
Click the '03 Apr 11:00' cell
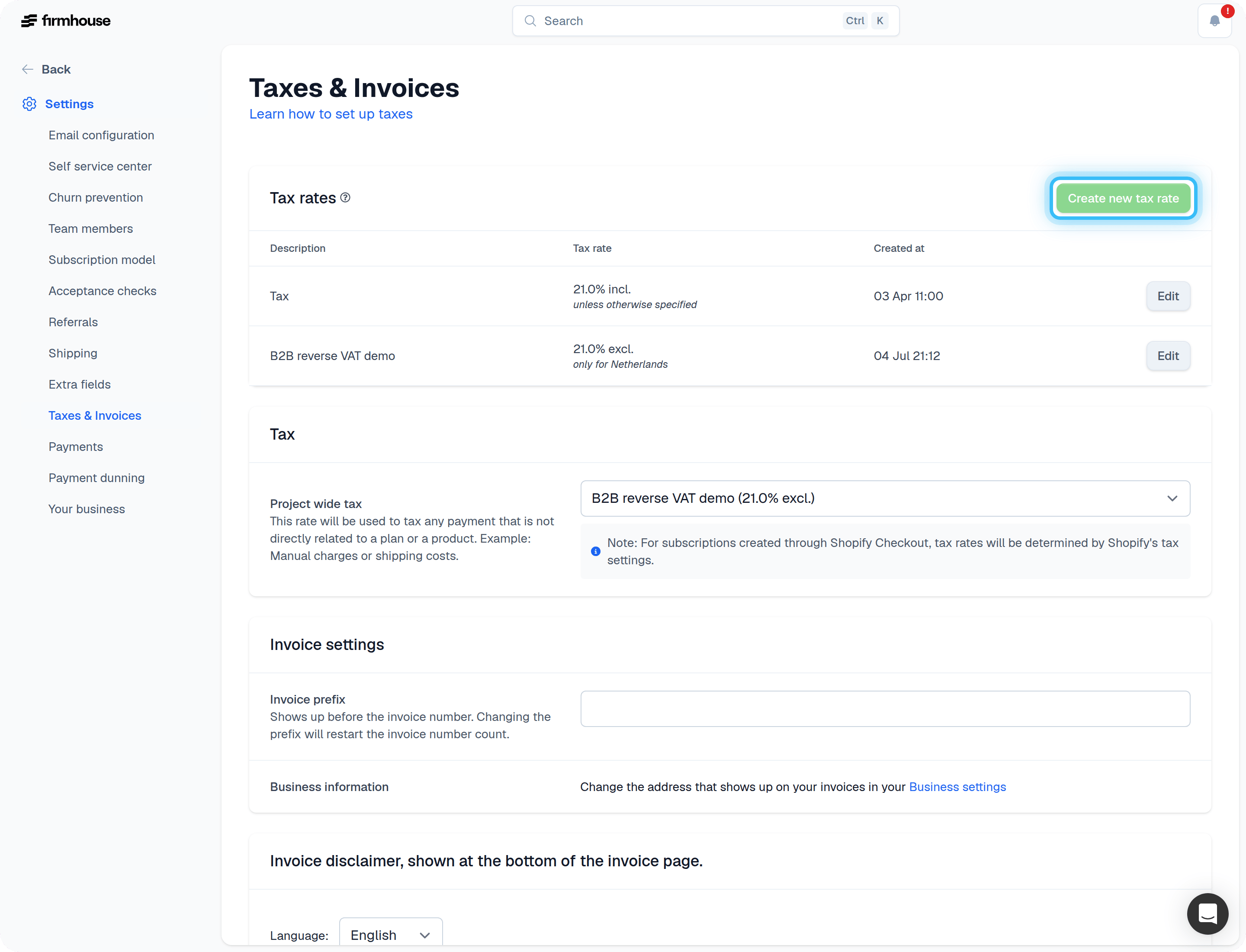pyautogui.click(x=908, y=296)
